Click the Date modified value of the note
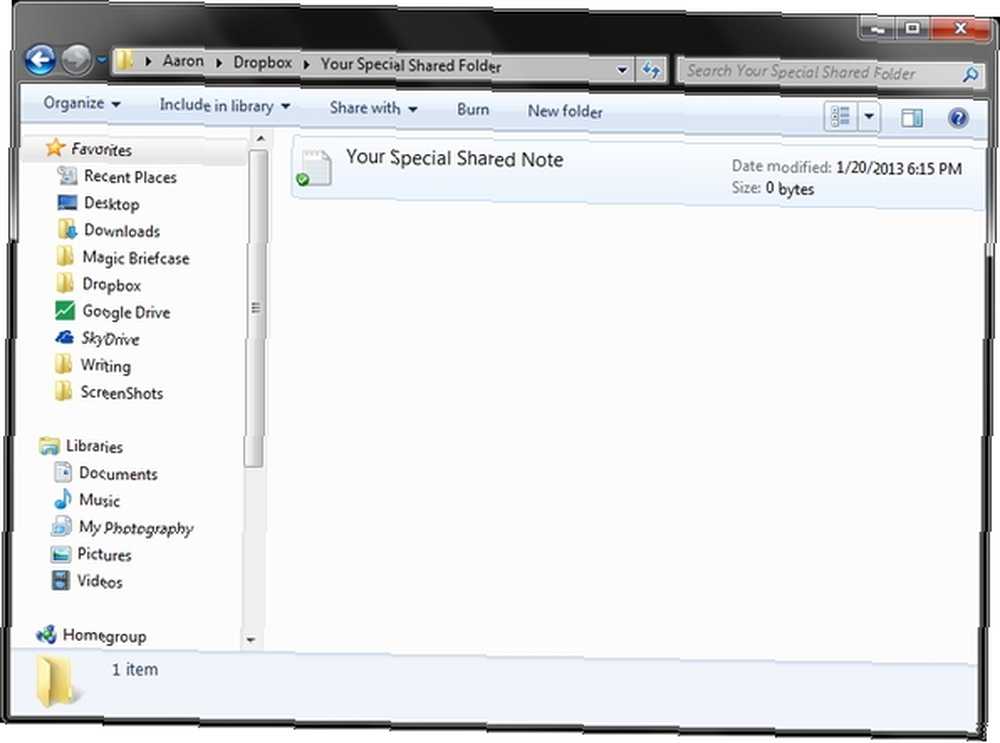 [899, 168]
